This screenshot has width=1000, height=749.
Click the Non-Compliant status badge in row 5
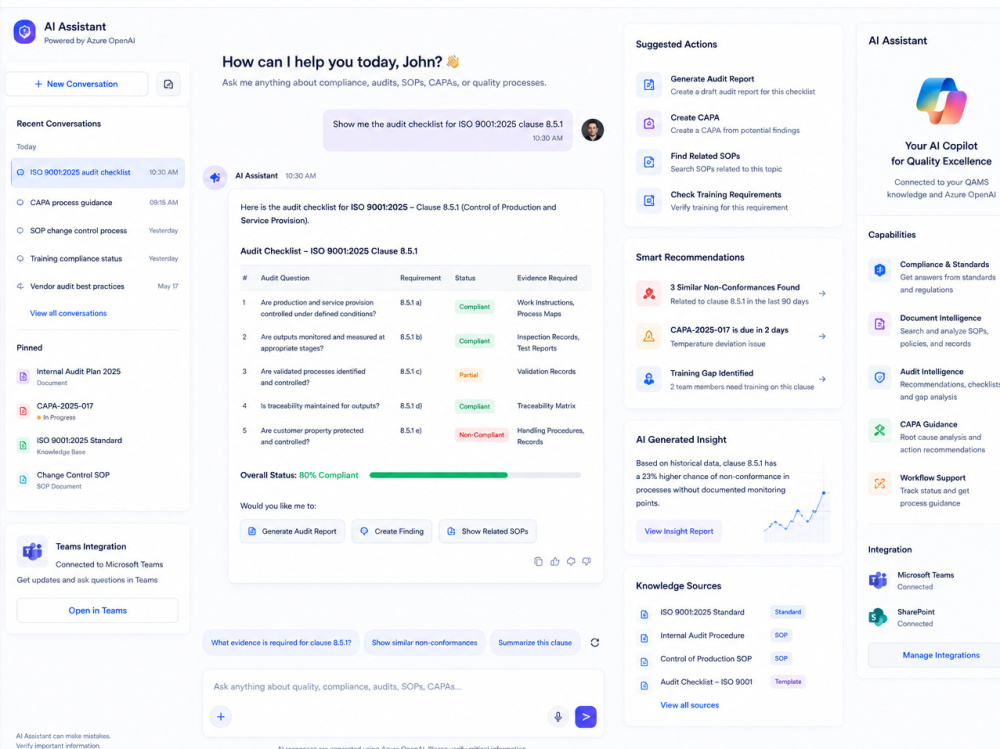coord(482,435)
